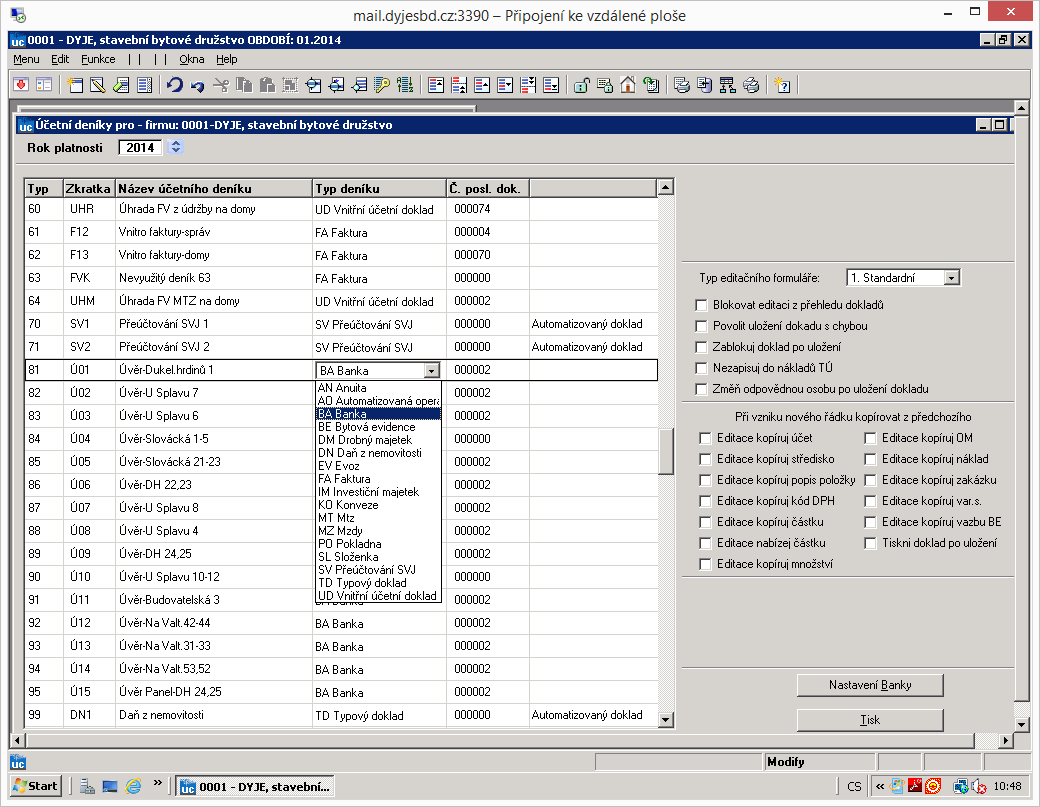Open Internet Explorer from the taskbar
The image size is (1040, 807).
[133, 786]
